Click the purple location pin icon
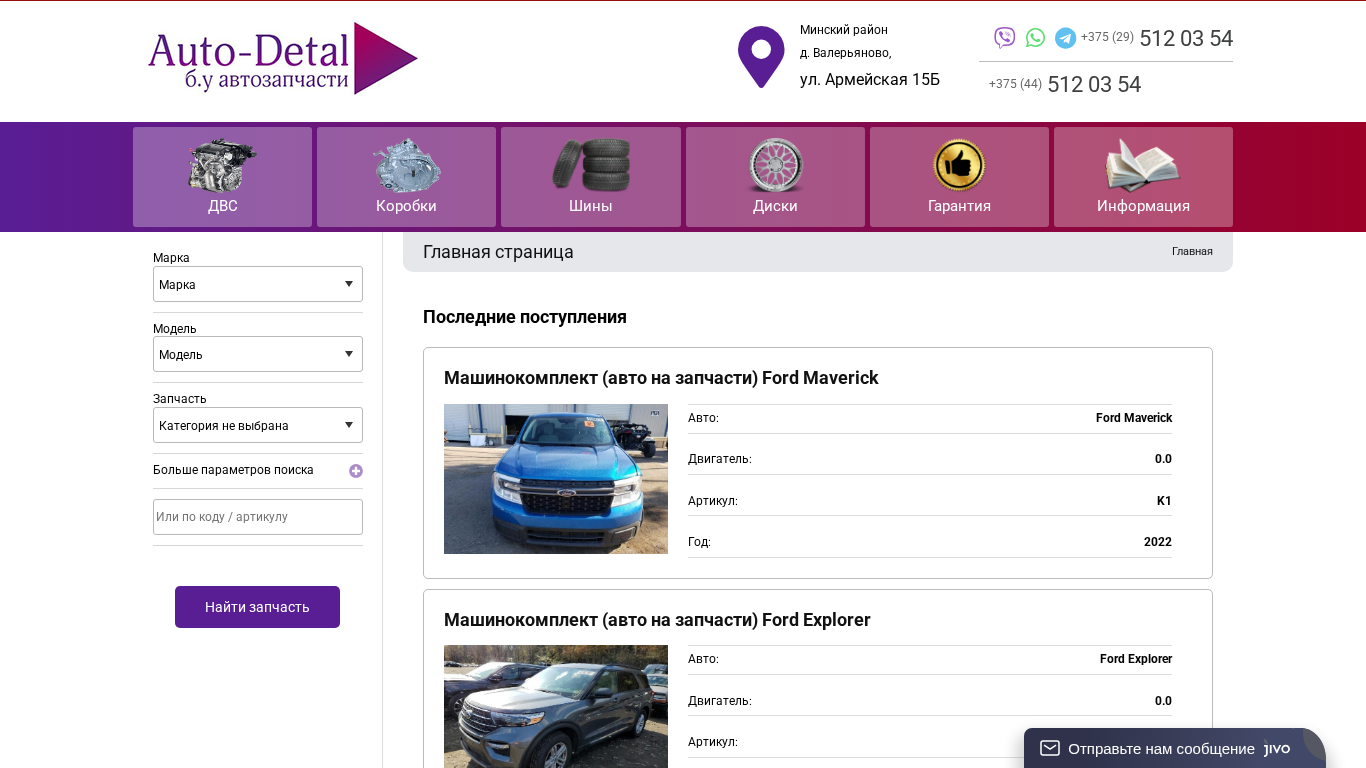Screen dimensions: 1366x768 [x=761, y=56]
